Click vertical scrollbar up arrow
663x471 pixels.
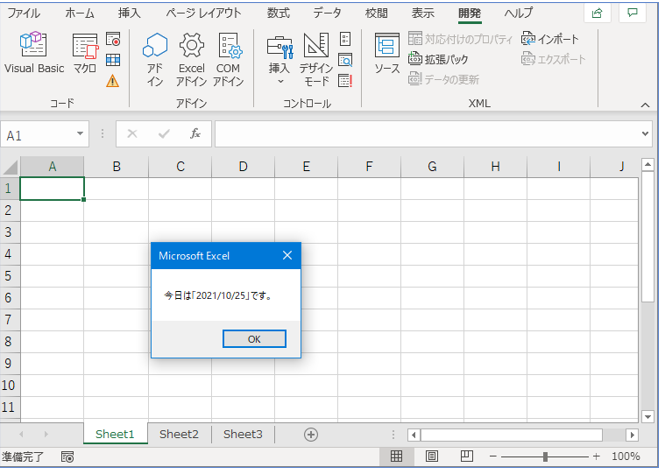(x=648, y=164)
